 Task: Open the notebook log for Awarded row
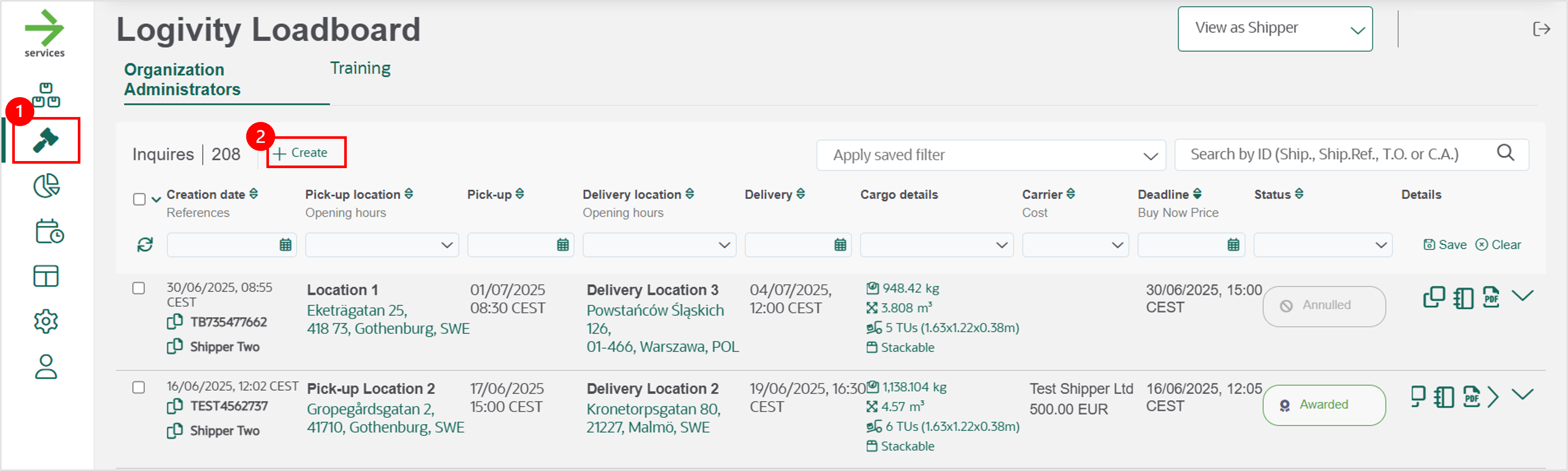[1443, 397]
